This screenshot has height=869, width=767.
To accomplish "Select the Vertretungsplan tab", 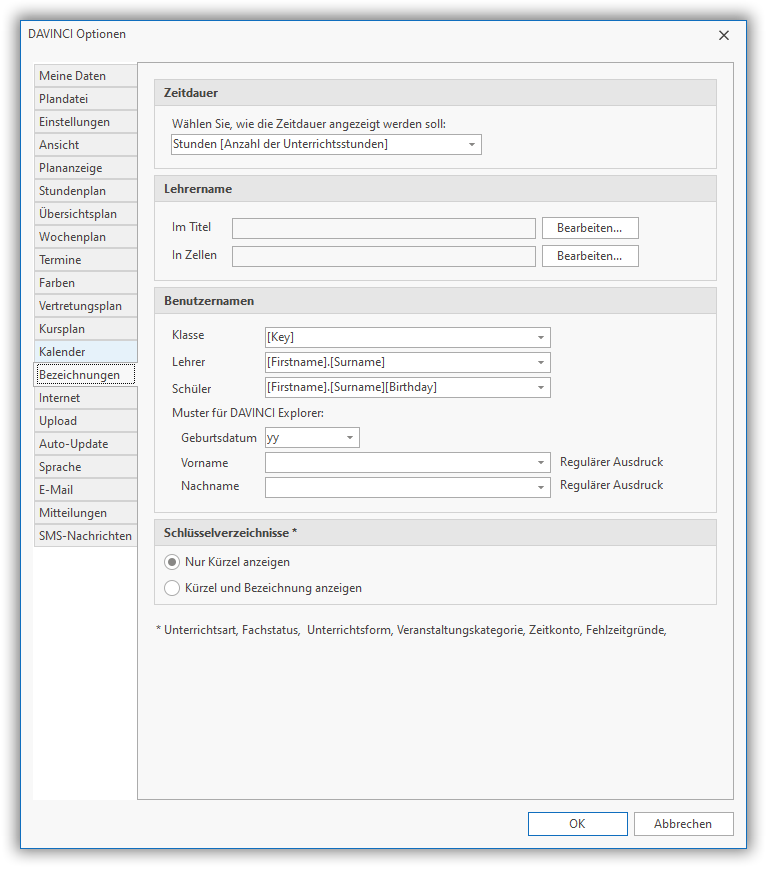I will [85, 306].
